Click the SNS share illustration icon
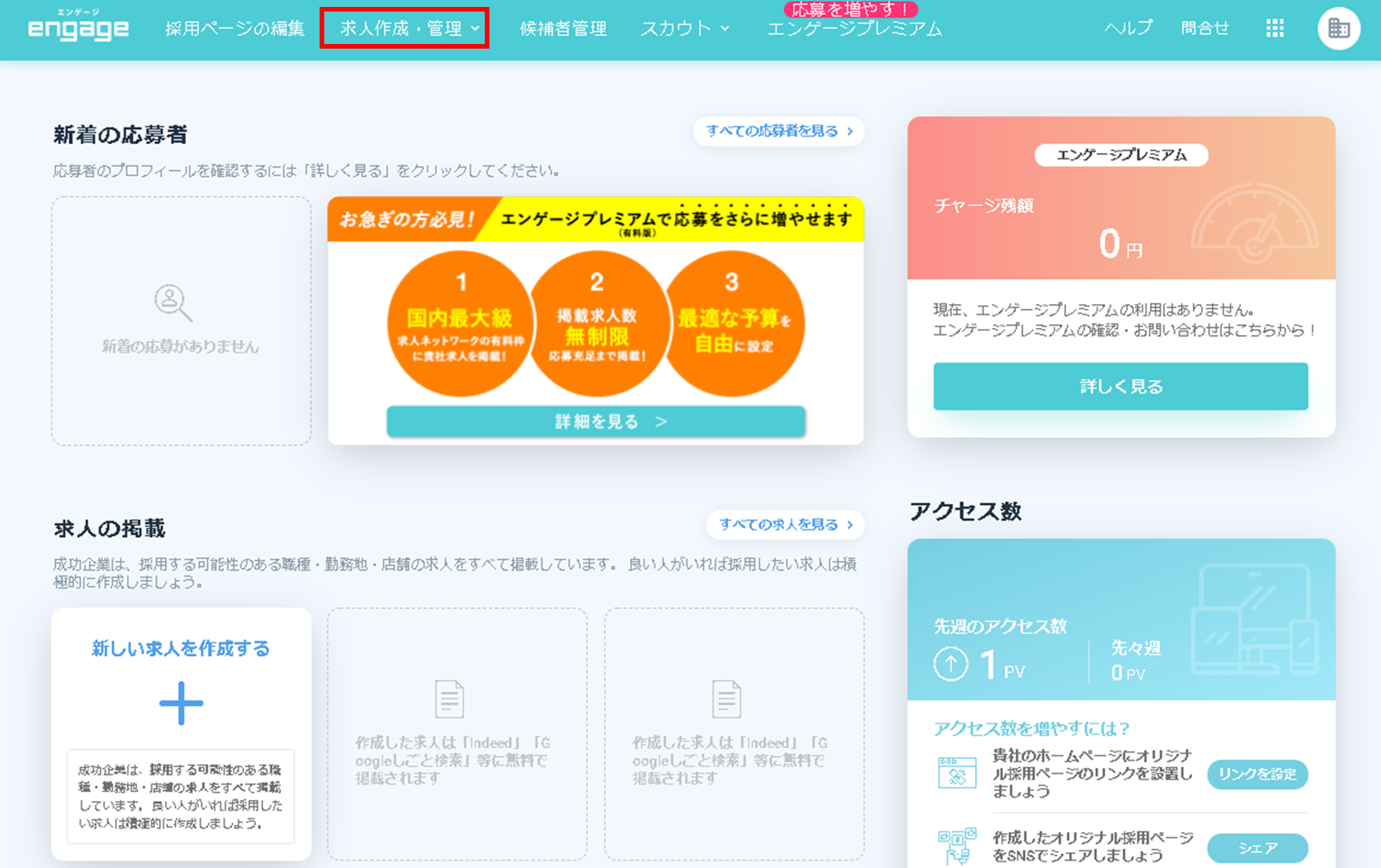 tap(956, 846)
